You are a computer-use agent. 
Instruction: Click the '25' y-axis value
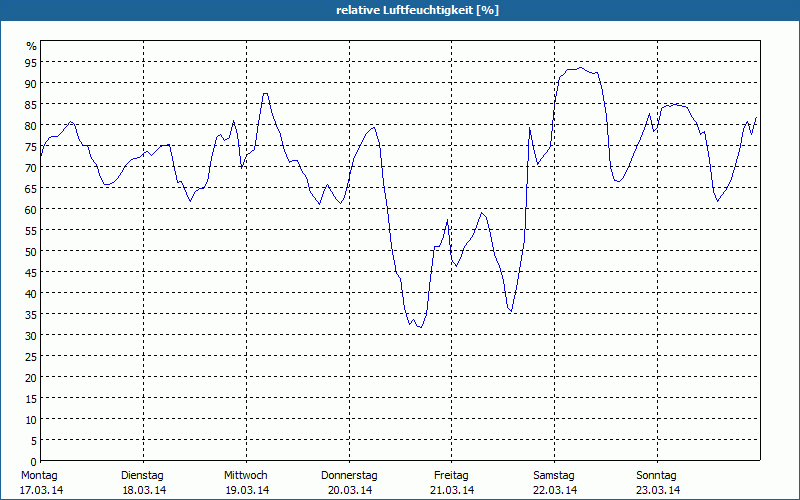point(31,357)
